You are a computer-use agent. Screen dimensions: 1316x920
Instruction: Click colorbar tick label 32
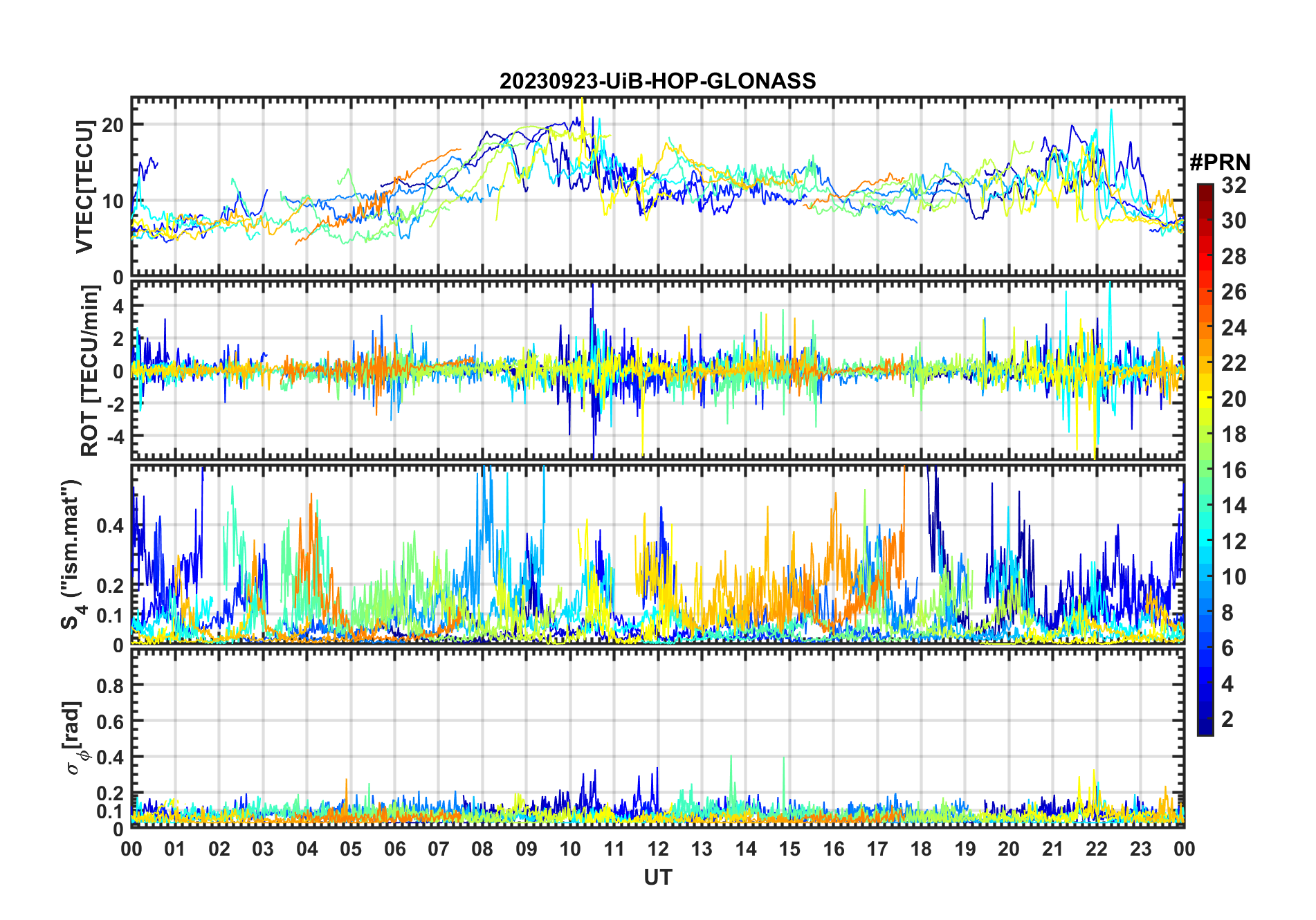tap(1234, 185)
